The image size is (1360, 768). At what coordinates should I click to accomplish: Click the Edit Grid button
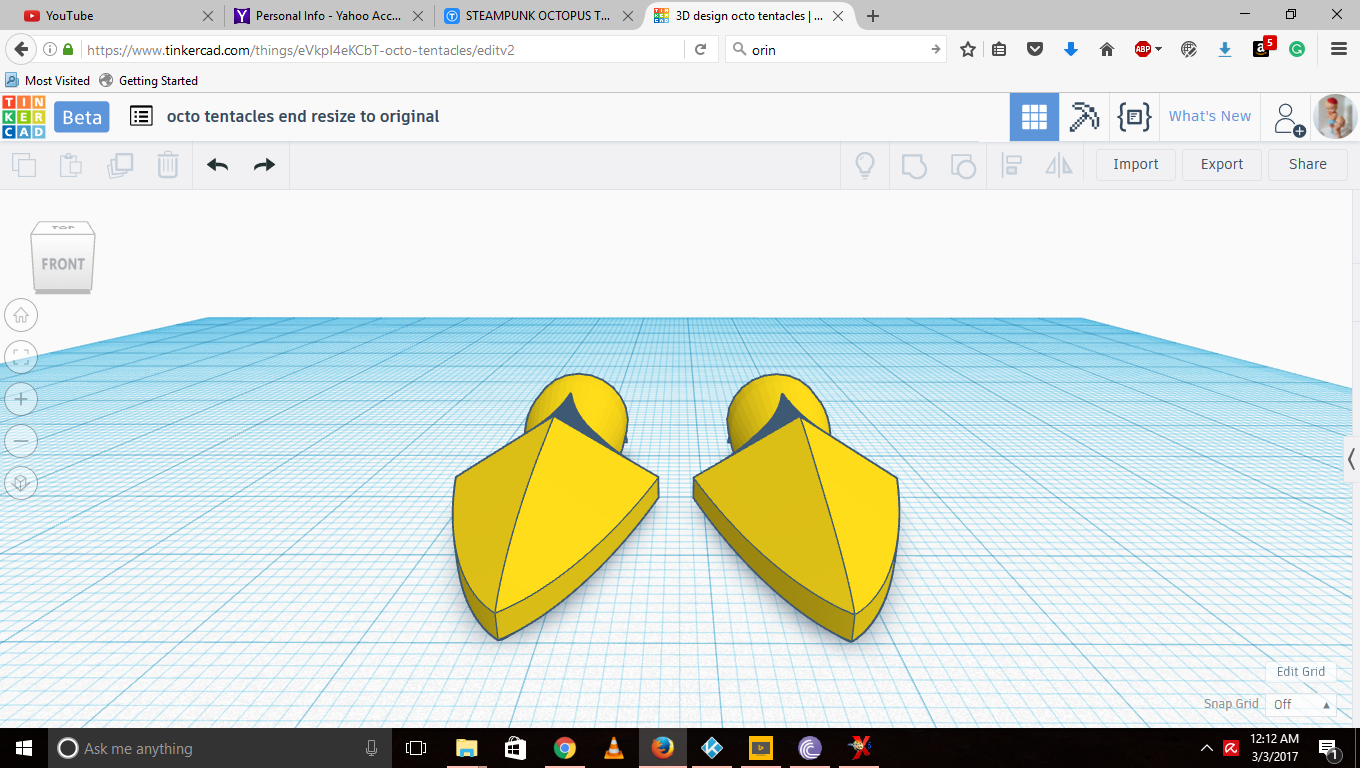coord(1300,672)
